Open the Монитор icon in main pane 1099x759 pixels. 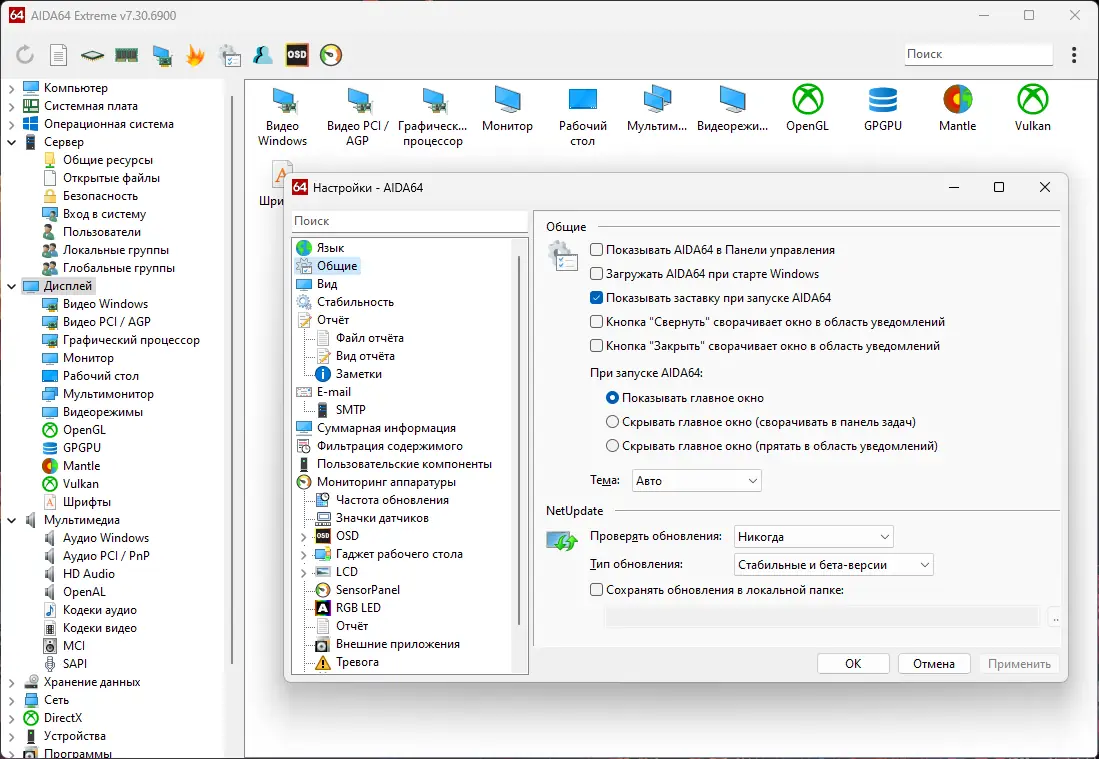point(507,108)
